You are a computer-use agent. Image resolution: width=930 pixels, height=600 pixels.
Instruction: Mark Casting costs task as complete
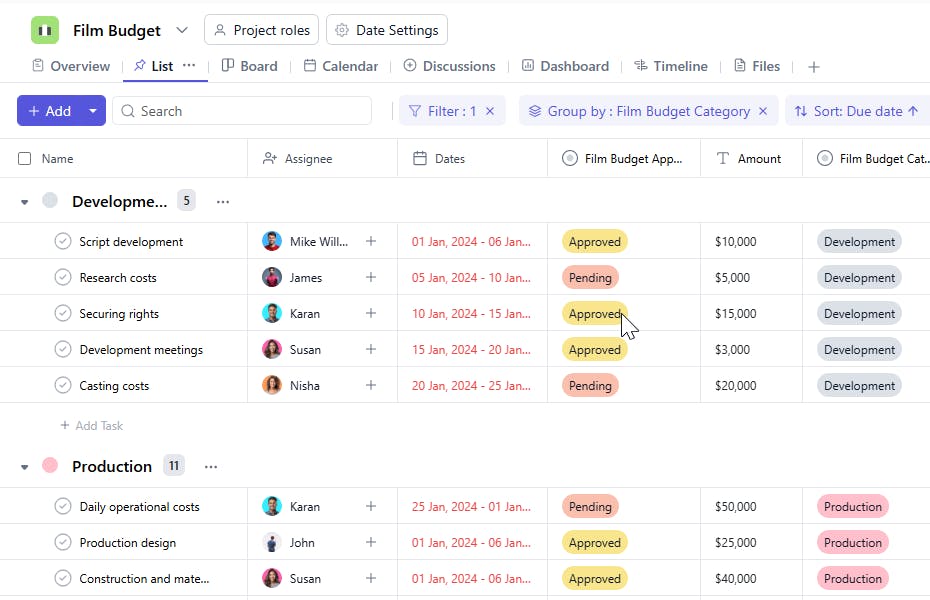point(63,385)
